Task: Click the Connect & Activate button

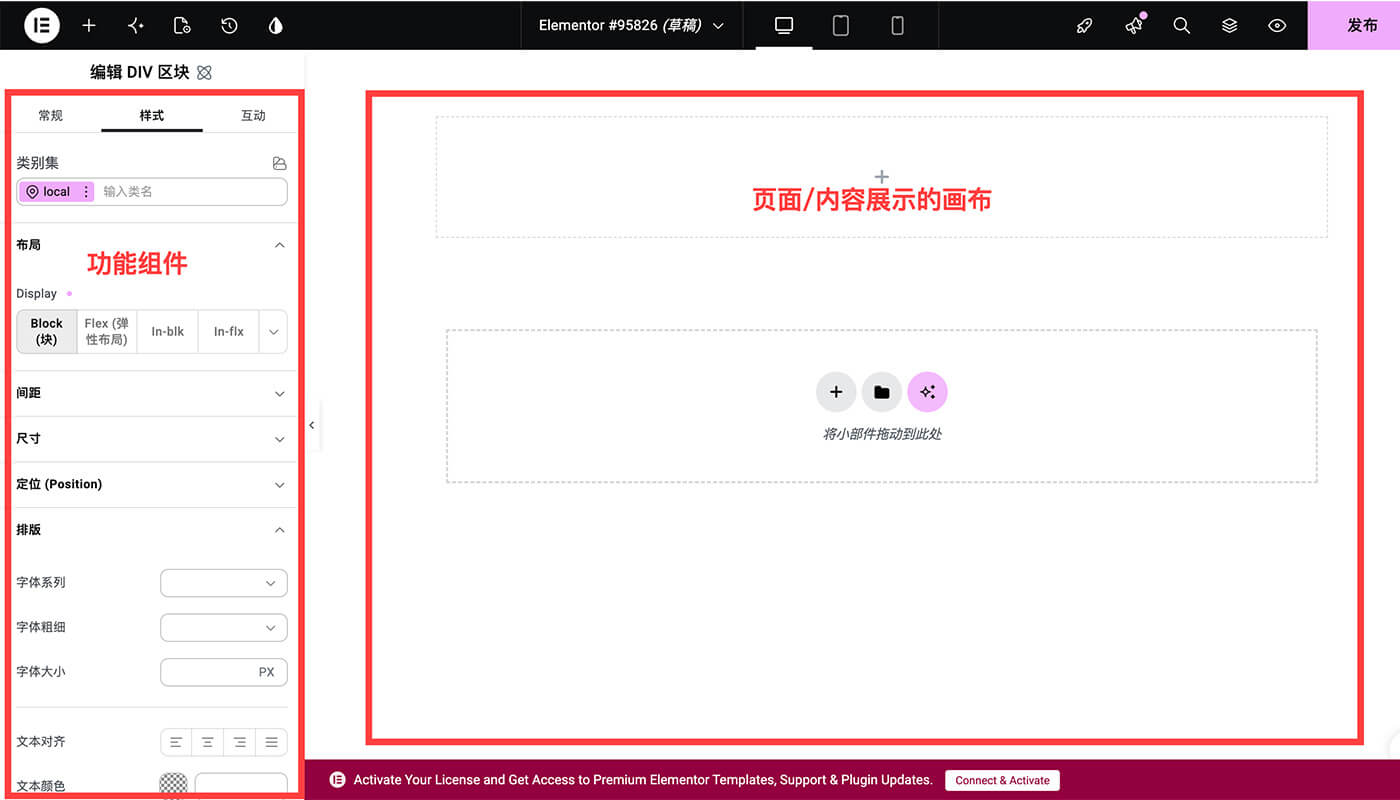Action: tap(1002, 780)
